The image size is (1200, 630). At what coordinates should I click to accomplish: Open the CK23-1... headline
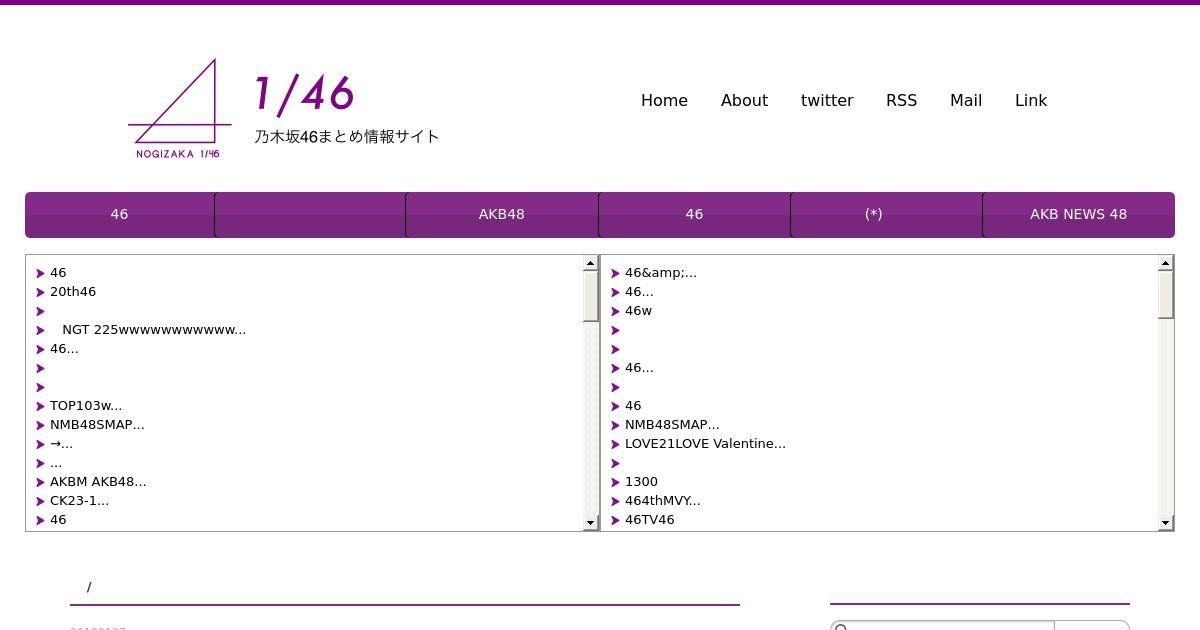pyautogui.click(x=80, y=501)
